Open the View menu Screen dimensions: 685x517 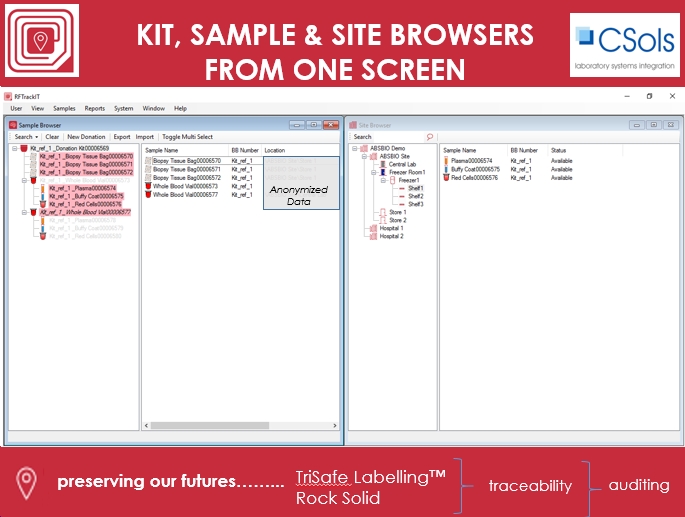coord(38,108)
